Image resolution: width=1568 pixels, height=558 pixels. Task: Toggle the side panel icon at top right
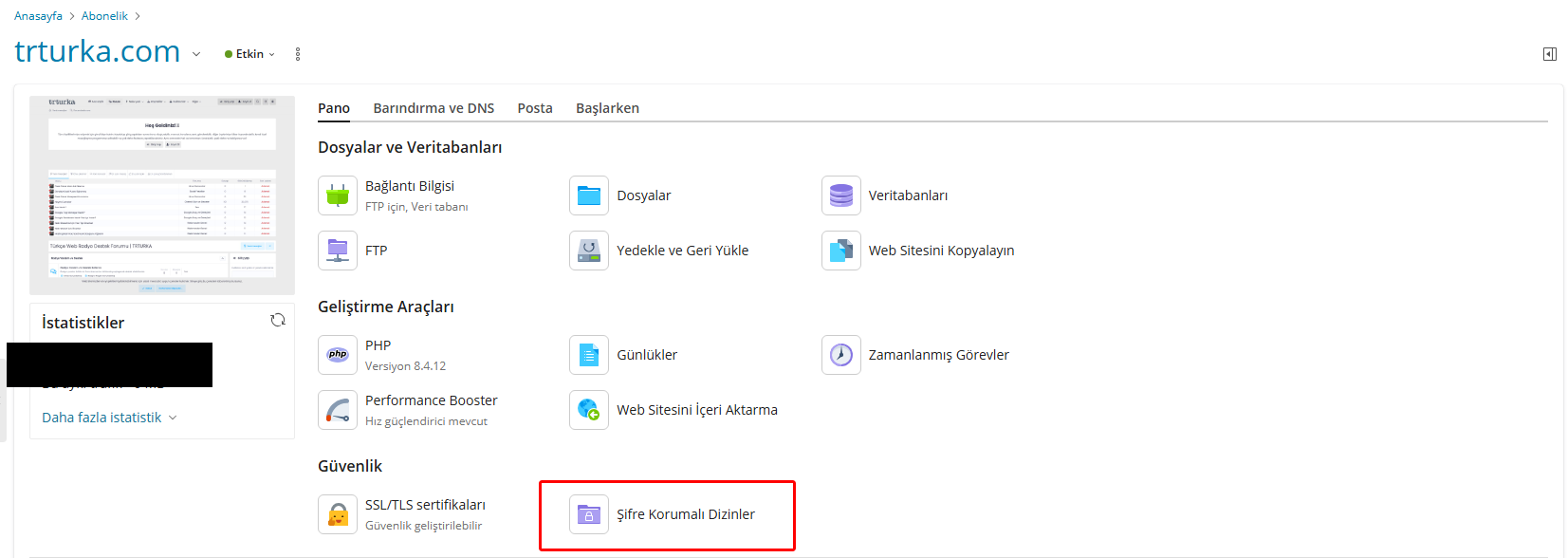click(1549, 54)
